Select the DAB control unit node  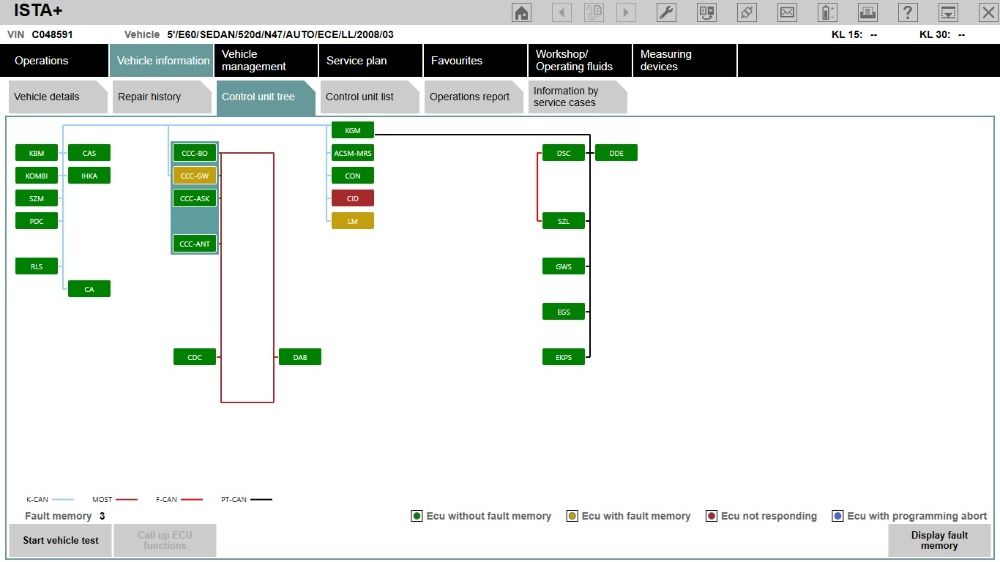tap(300, 357)
